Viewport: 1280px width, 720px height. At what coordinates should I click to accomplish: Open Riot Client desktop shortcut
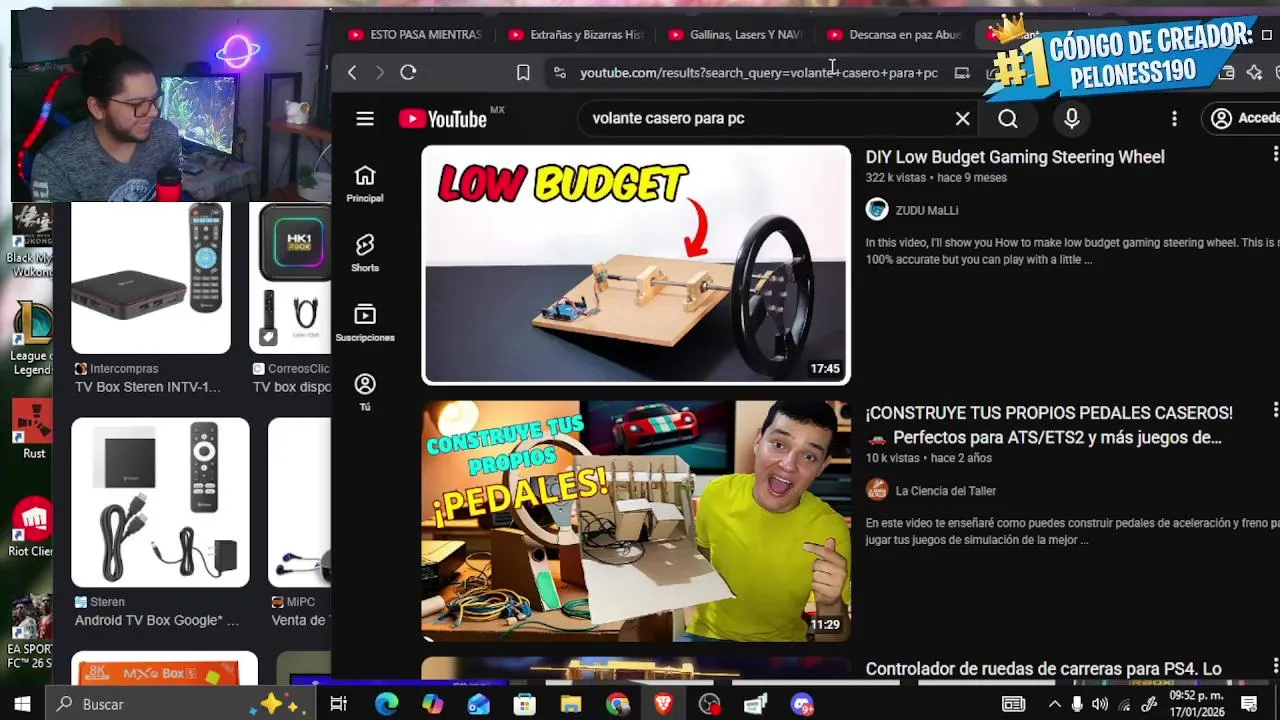coord(32,527)
